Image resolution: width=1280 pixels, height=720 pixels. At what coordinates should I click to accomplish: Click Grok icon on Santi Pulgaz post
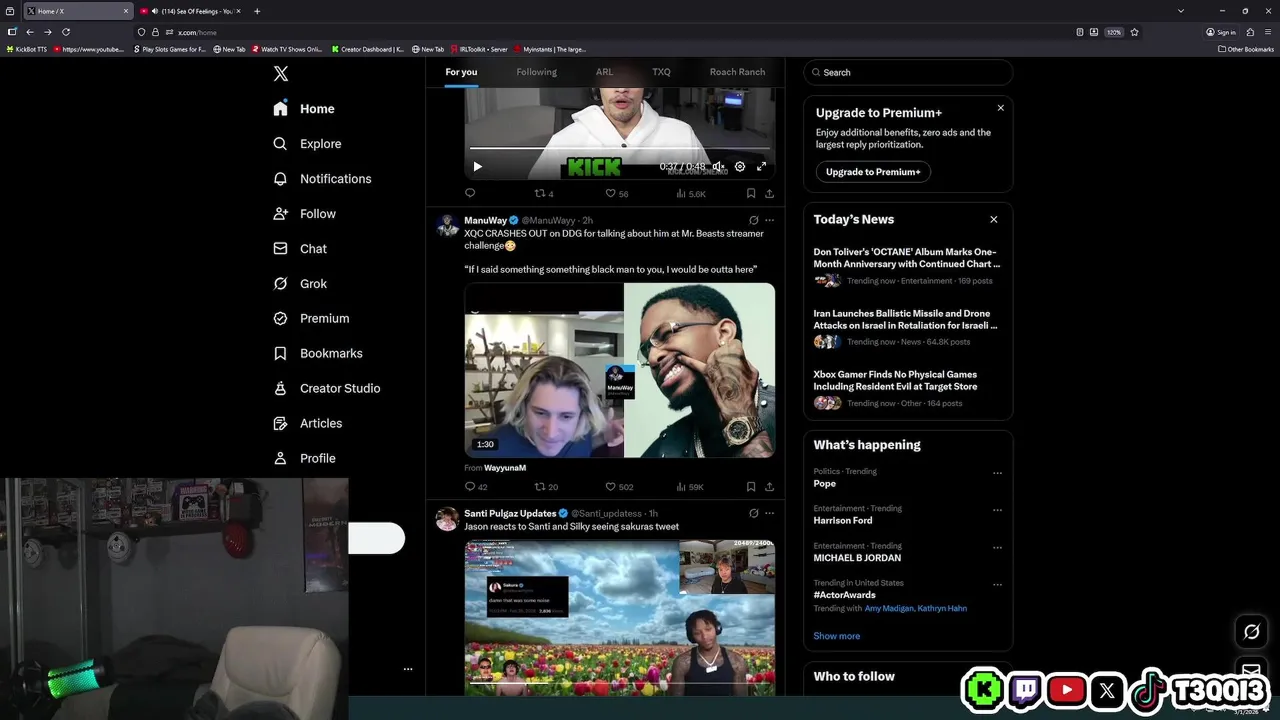point(753,513)
